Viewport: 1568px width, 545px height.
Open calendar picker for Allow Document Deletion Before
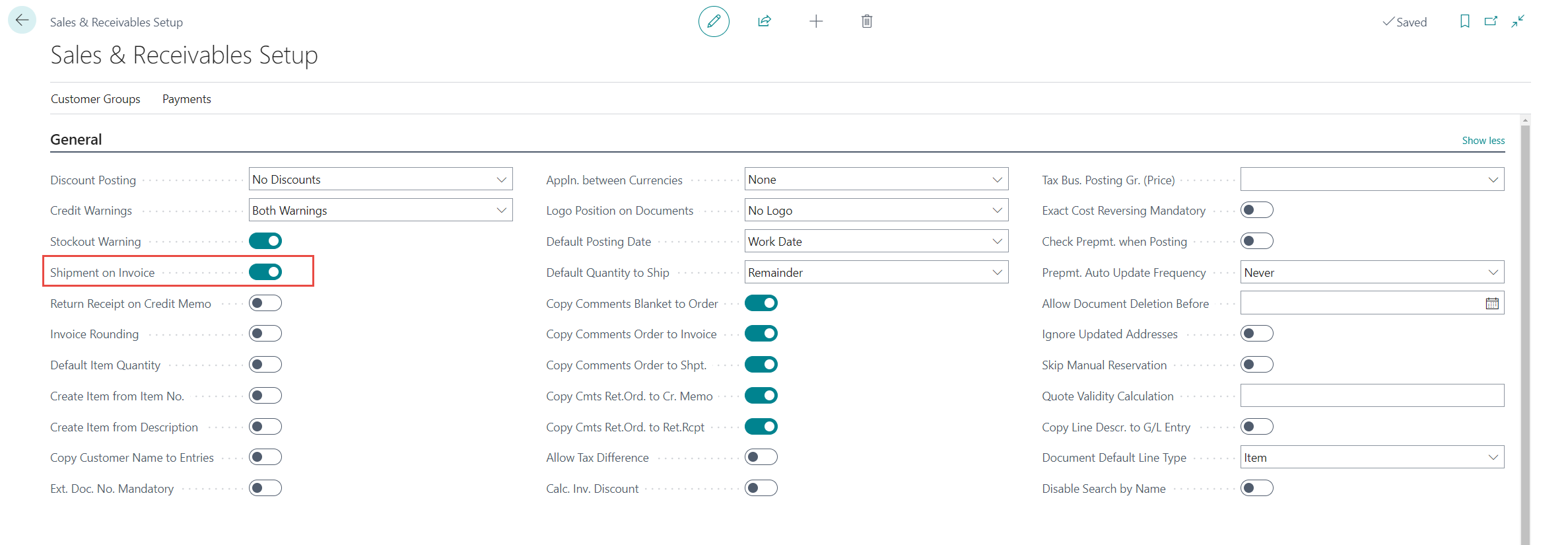(1491, 303)
